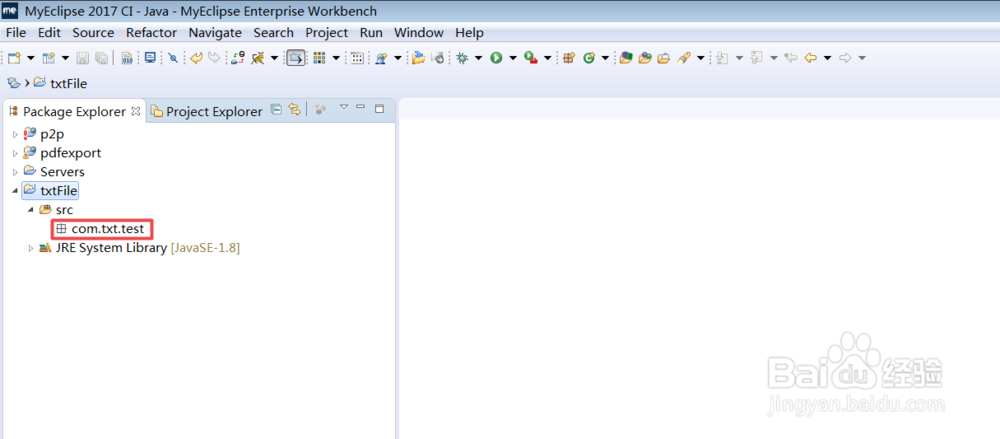Click the new web service globe icon

[x=381, y=58]
